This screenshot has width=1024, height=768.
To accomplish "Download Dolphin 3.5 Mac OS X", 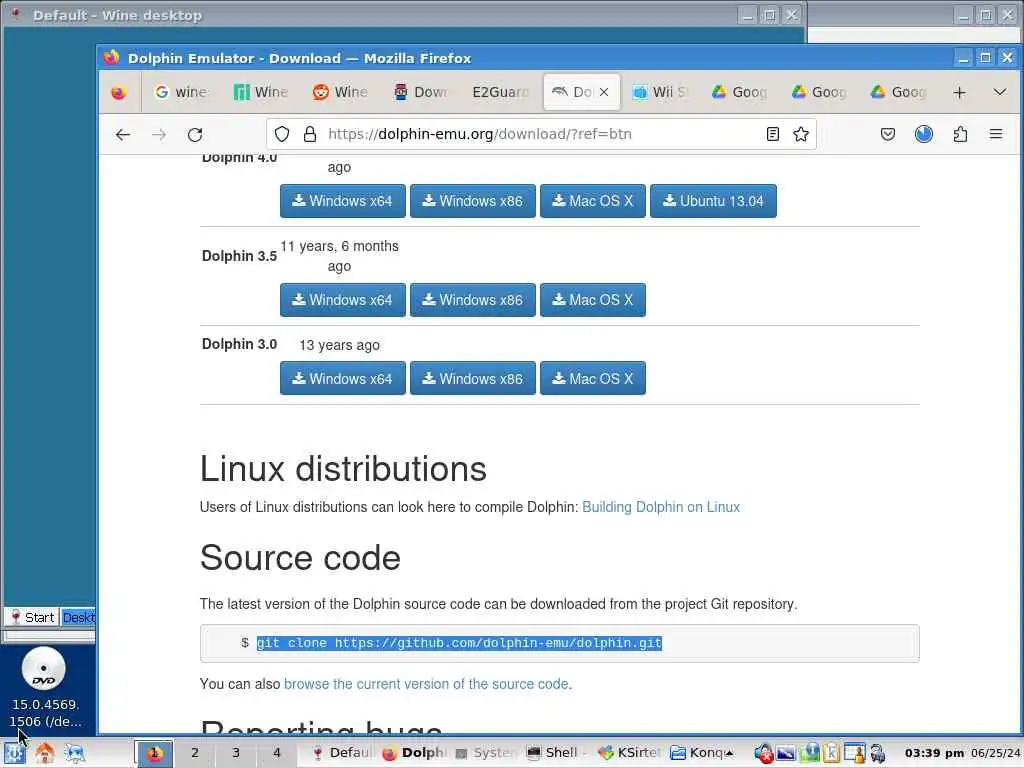I will click(x=593, y=300).
